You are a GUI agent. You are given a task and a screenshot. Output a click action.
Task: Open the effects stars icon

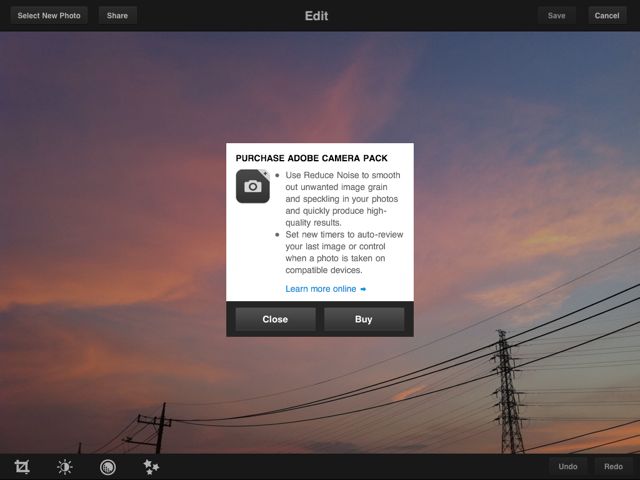[151, 467]
